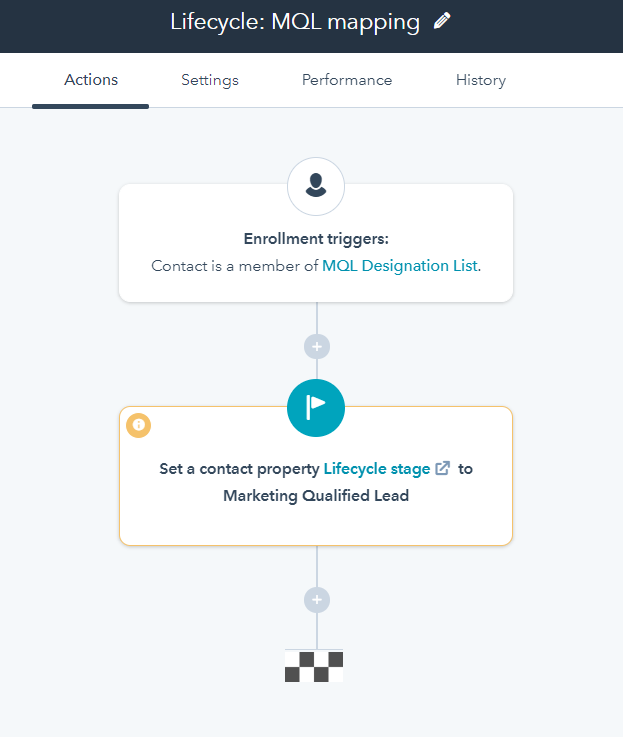Viewport: 623px width, 737px height.
Task: Click the Marketing Qualified Lead value text
Action: click(x=316, y=495)
